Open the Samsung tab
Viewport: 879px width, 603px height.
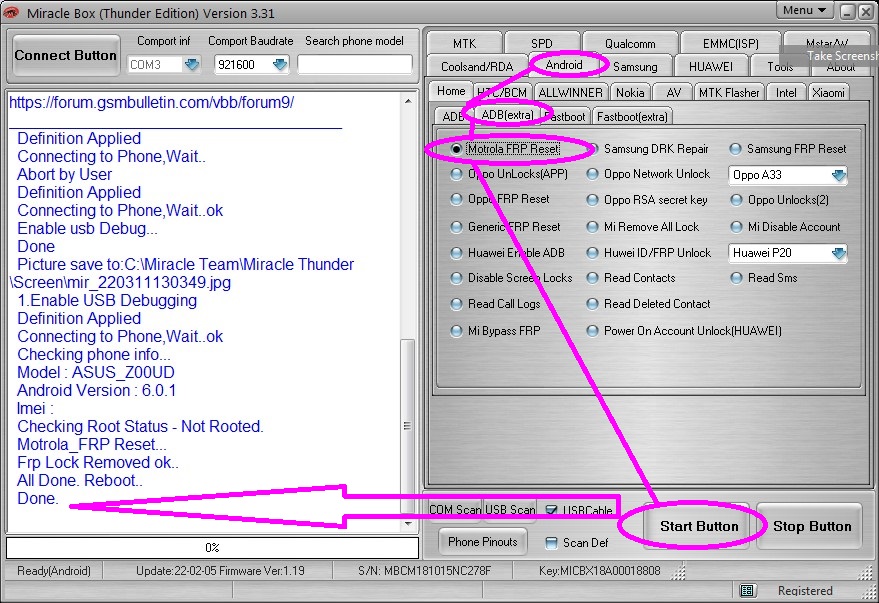pyautogui.click(x=635, y=67)
